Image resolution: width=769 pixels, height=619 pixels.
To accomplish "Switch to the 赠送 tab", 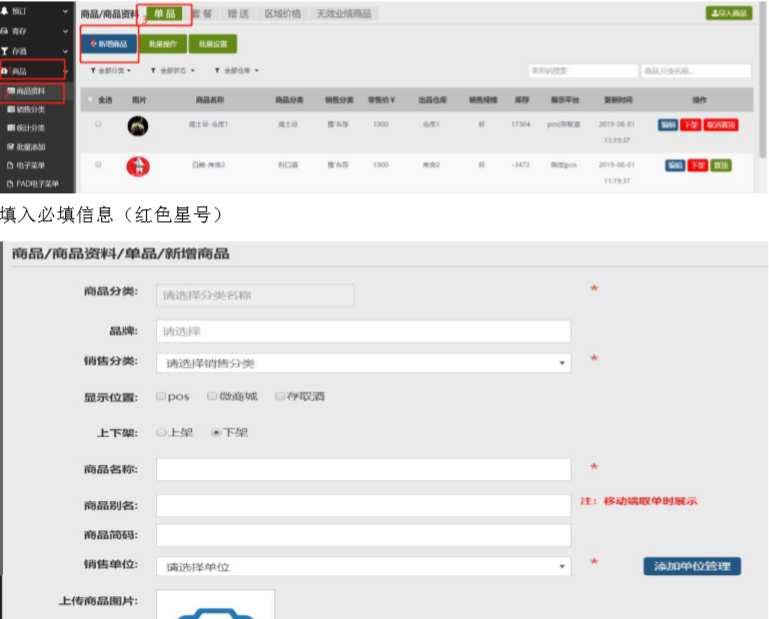I will (x=238, y=14).
